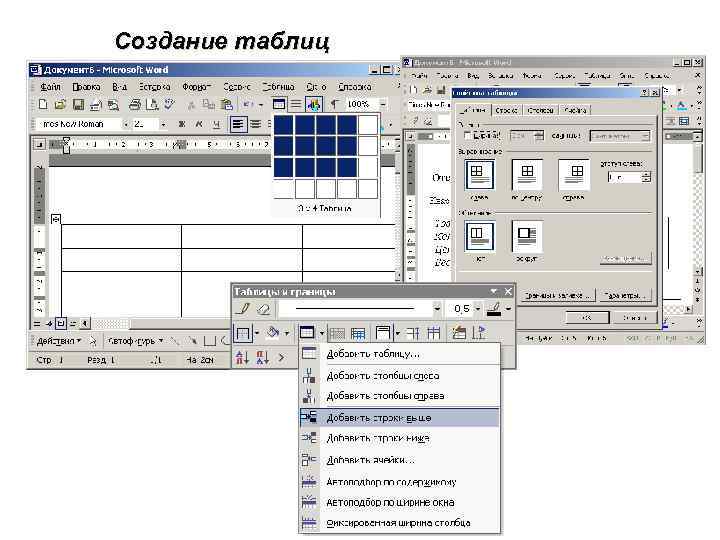720x540 pixels.
Task: Toggle the Bold formatting button
Action: tap(182, 124)
